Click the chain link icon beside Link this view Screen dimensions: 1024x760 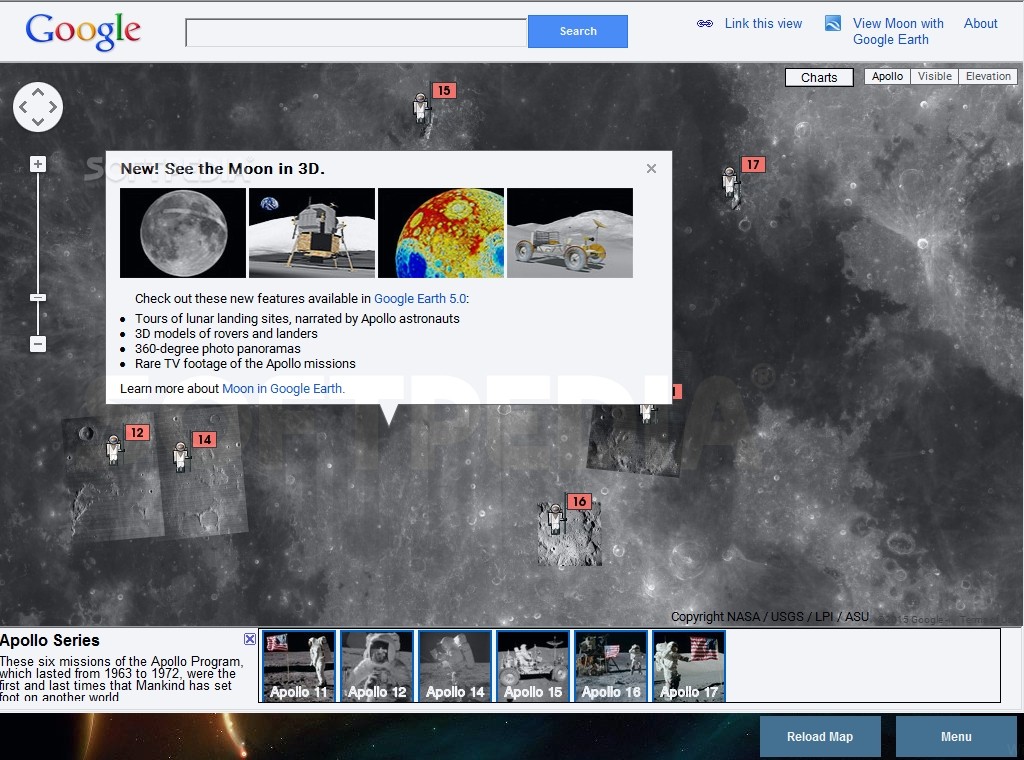(x=705, y=24)
